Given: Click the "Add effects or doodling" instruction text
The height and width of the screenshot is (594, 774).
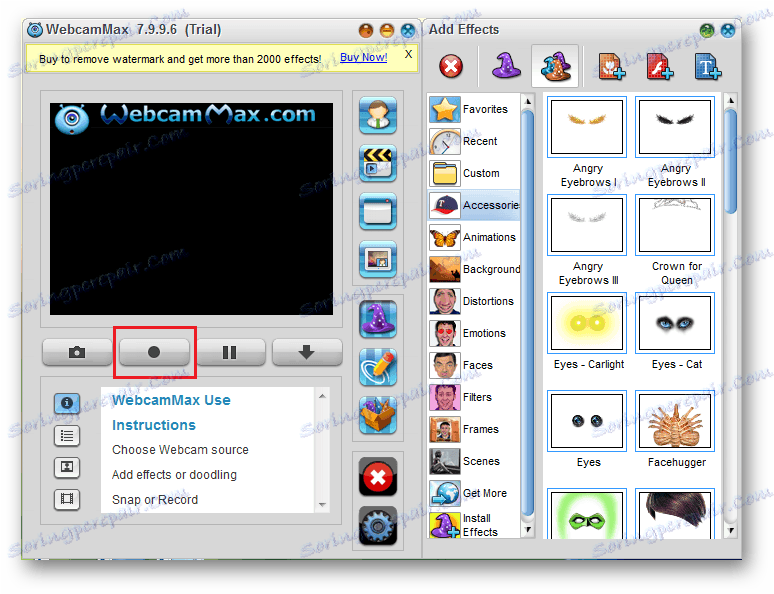Looking at the screenshot, I should coord(174,475).
